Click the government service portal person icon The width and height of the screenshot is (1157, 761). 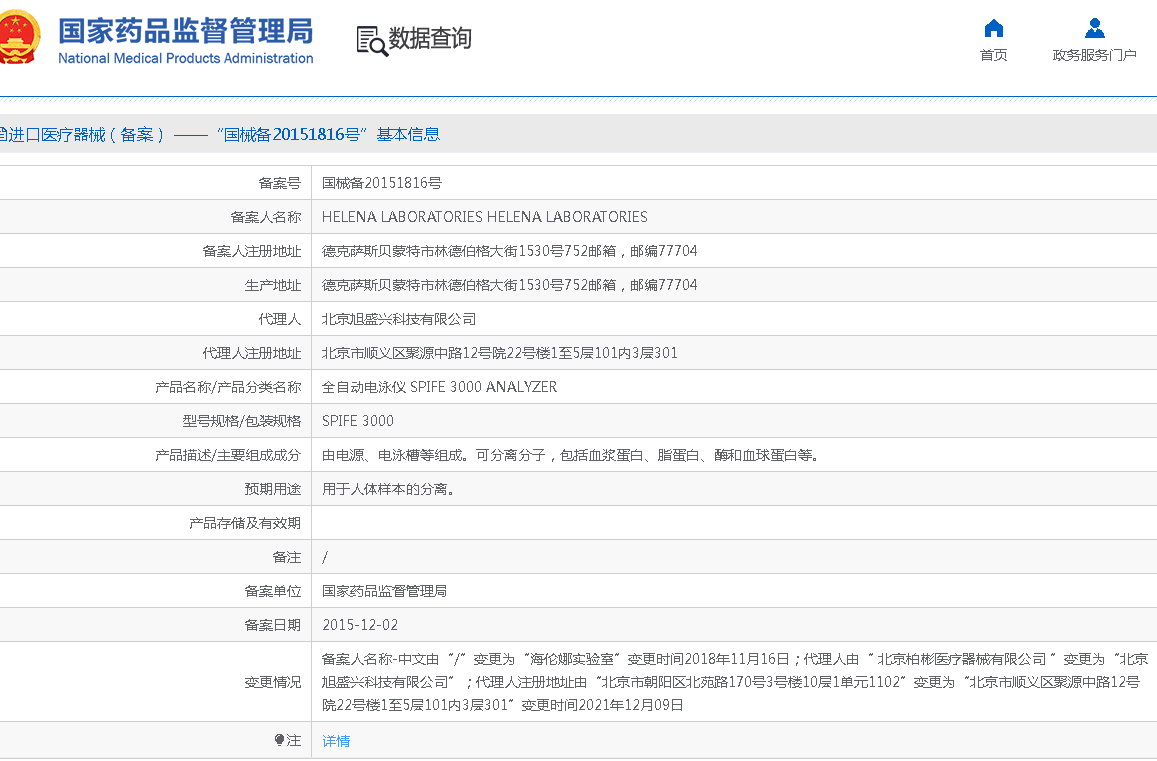[x=1094, y=28]
